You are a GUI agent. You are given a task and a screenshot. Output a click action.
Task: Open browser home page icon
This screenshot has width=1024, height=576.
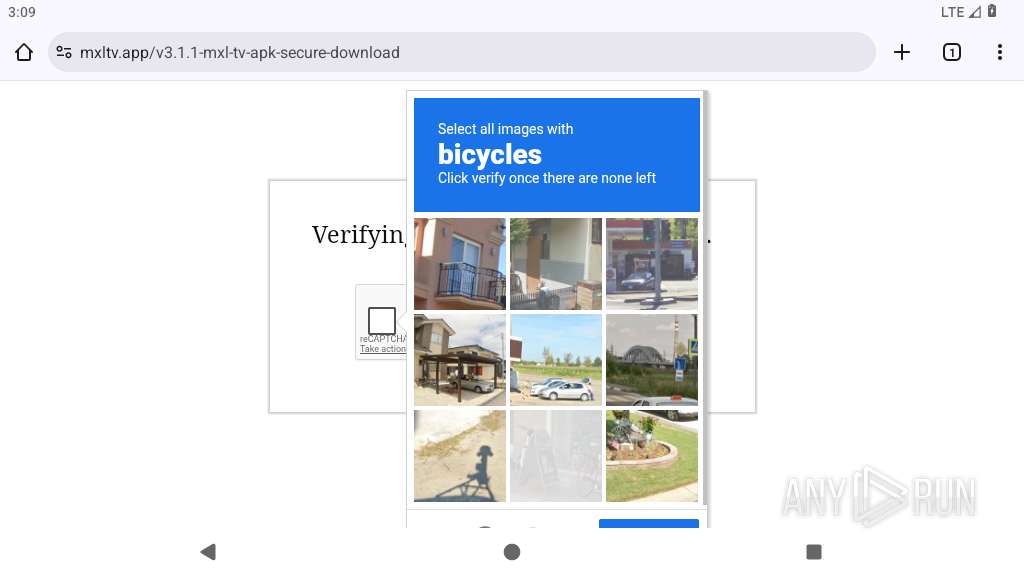coord(24,52)
